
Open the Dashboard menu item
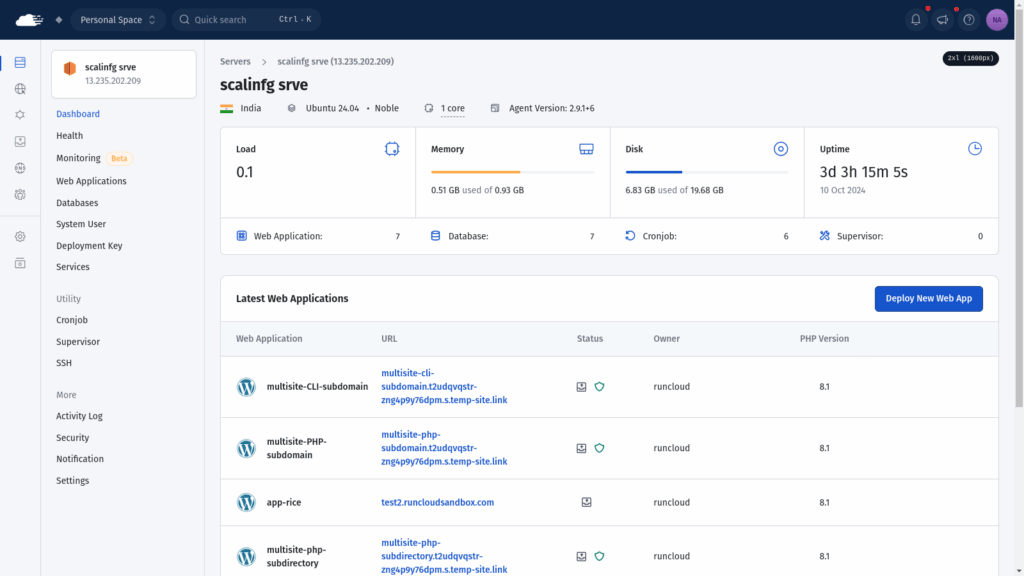coord(78,114)
